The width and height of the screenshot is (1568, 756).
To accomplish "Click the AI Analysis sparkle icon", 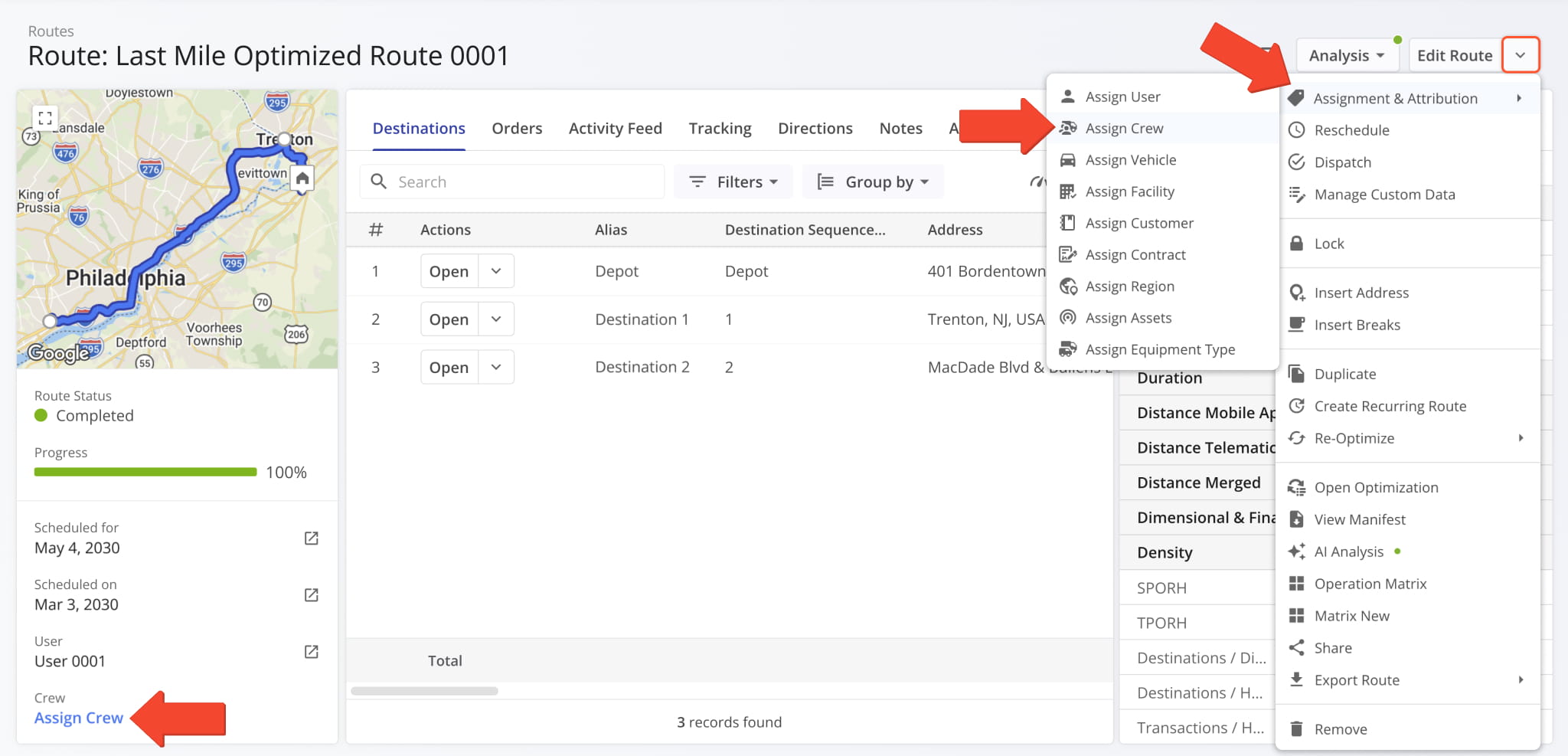I will pyautogui.click(x=1296, y=551).
